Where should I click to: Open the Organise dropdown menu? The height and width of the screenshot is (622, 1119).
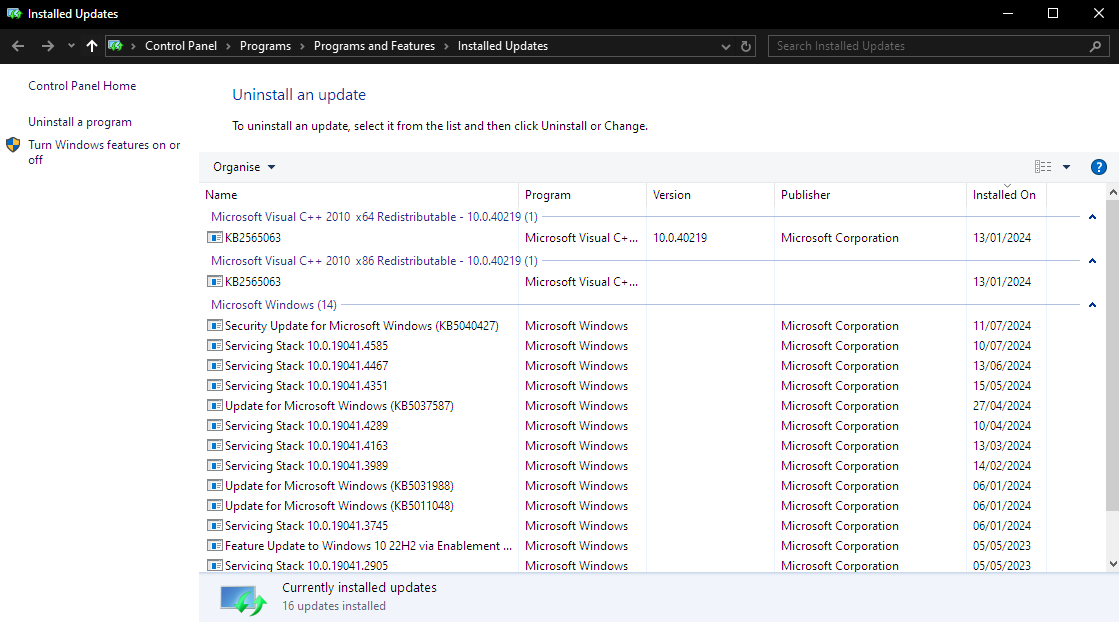[244, 167]
